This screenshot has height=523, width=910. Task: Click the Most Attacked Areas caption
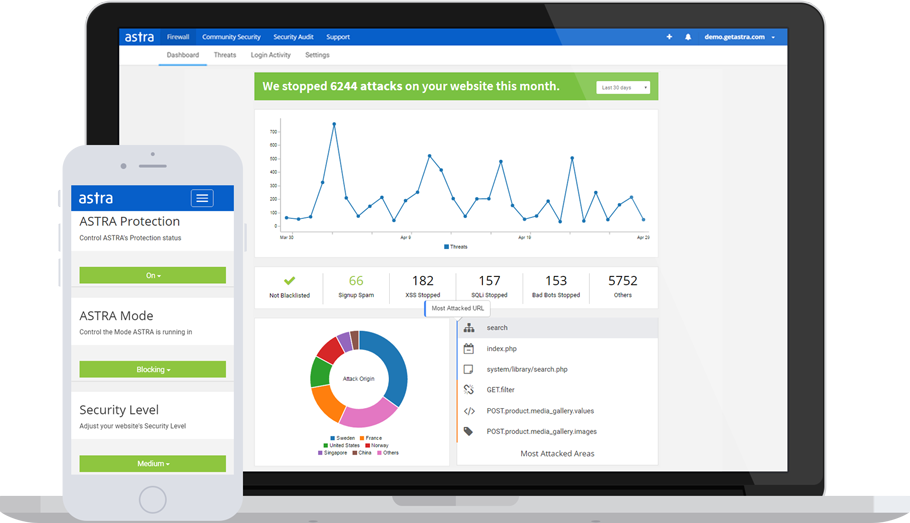point(557,454)
